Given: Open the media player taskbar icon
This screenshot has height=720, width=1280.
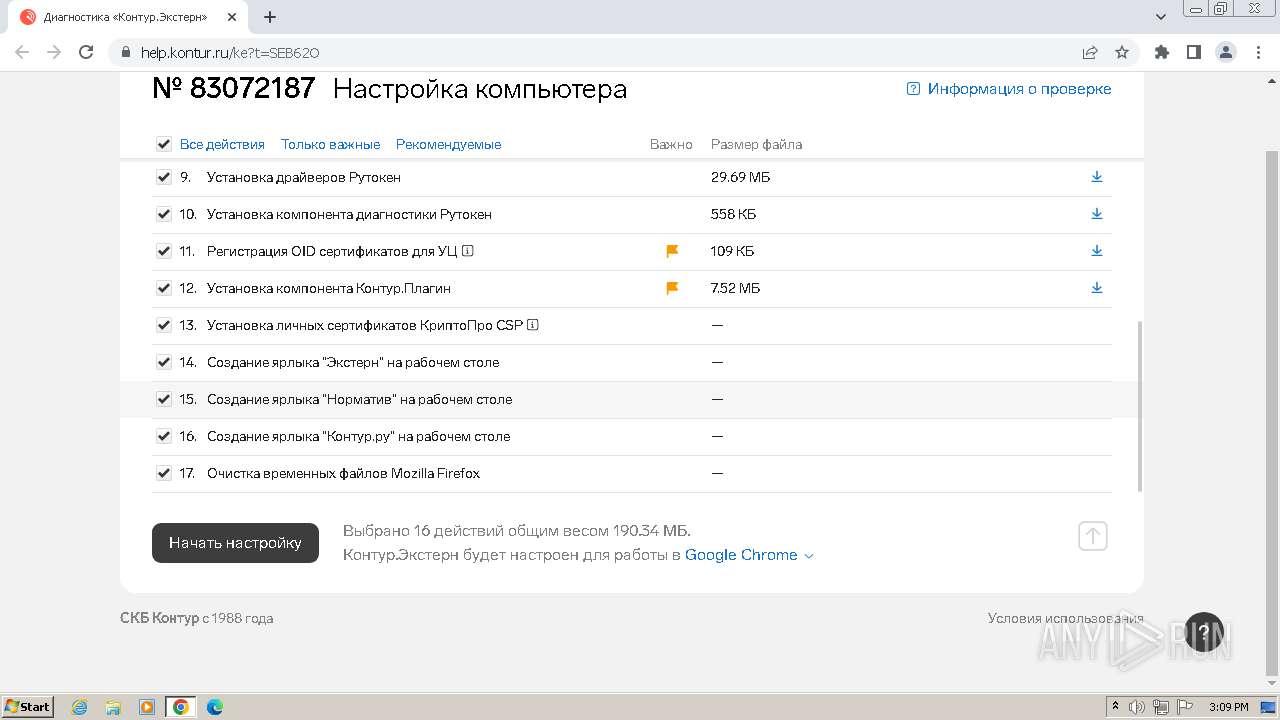Looking at the screenshot, I should (147, 707).
